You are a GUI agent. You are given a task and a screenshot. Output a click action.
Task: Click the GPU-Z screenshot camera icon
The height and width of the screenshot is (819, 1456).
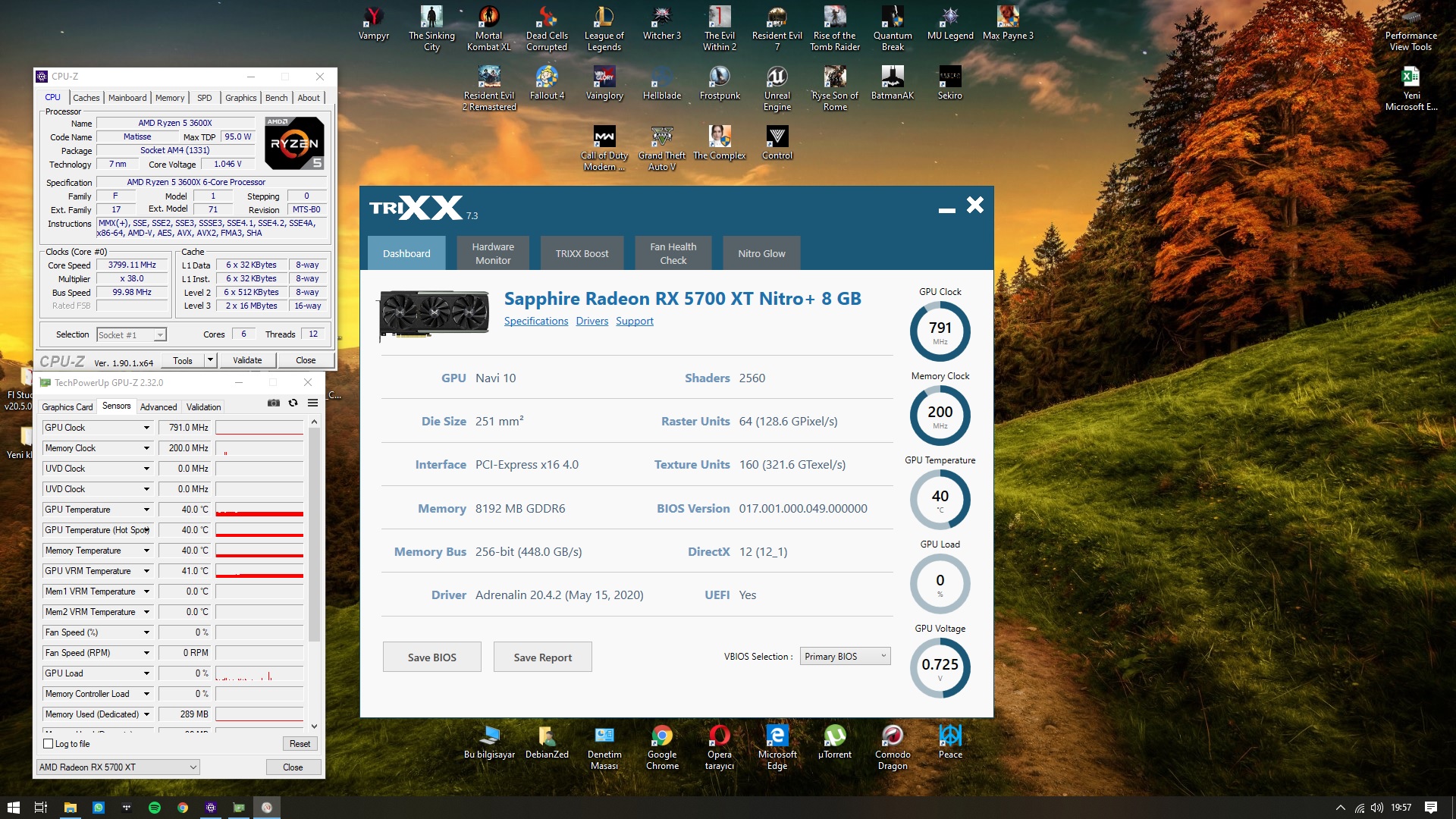274,403
